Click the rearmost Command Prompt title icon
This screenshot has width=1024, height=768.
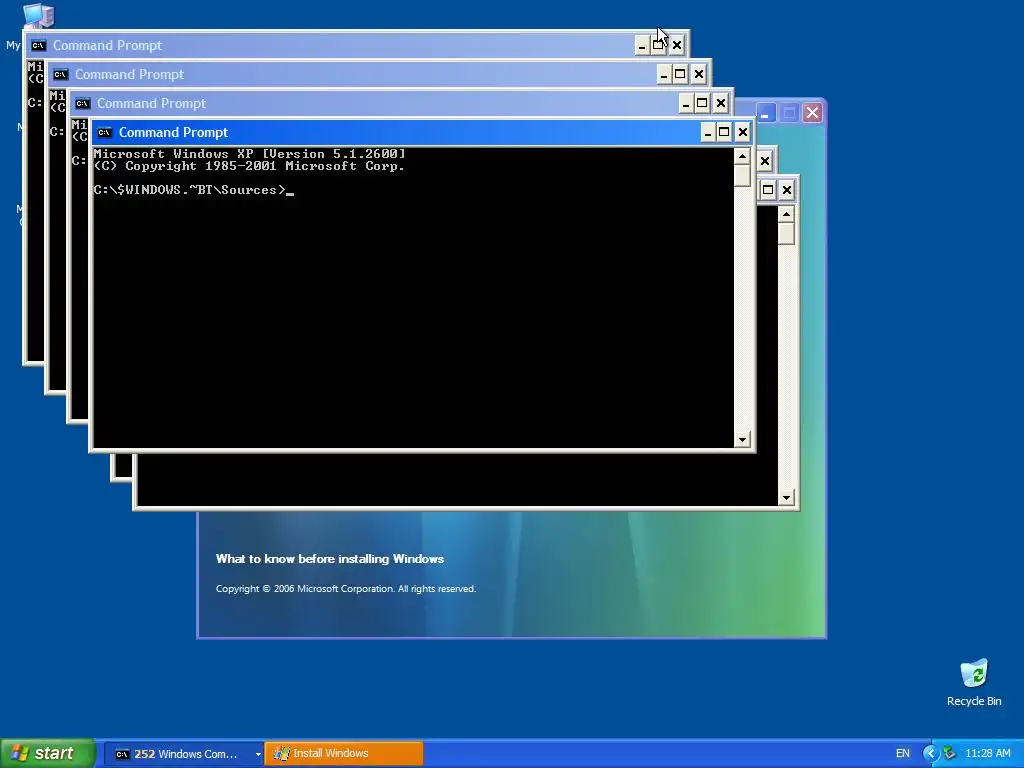pos(39,46)
